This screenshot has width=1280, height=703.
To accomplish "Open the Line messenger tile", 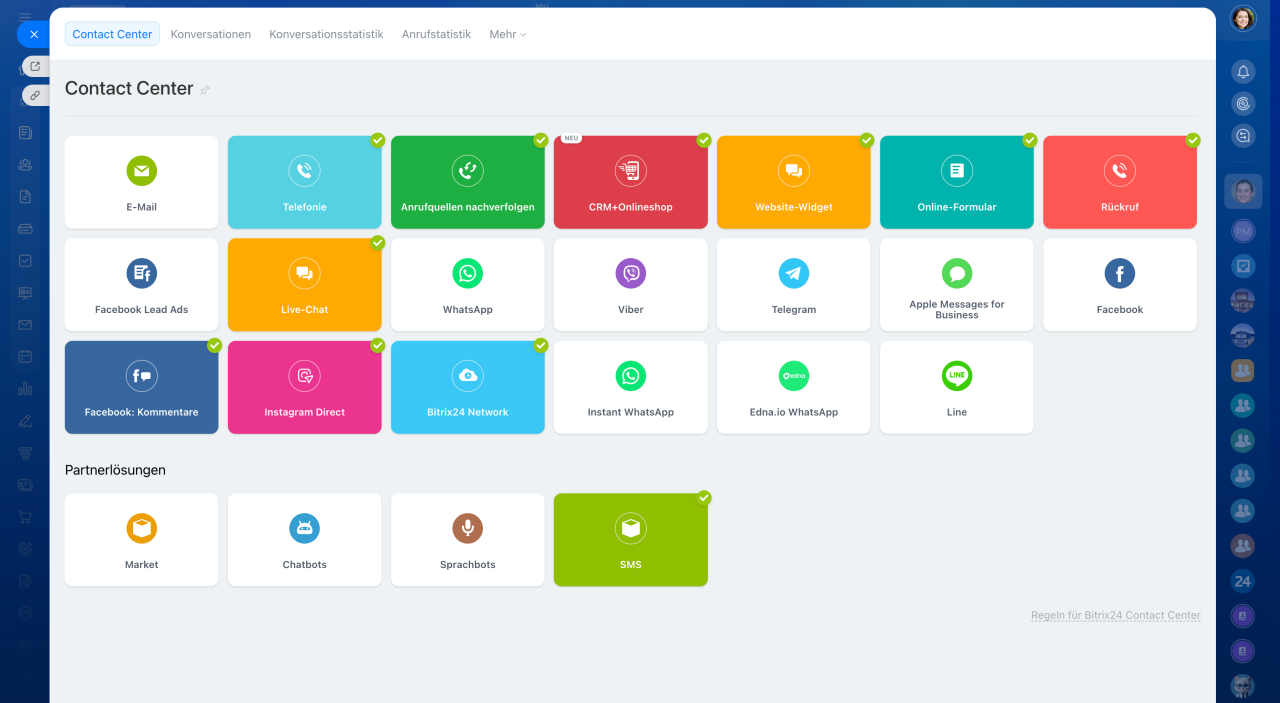I will [956, 387].
